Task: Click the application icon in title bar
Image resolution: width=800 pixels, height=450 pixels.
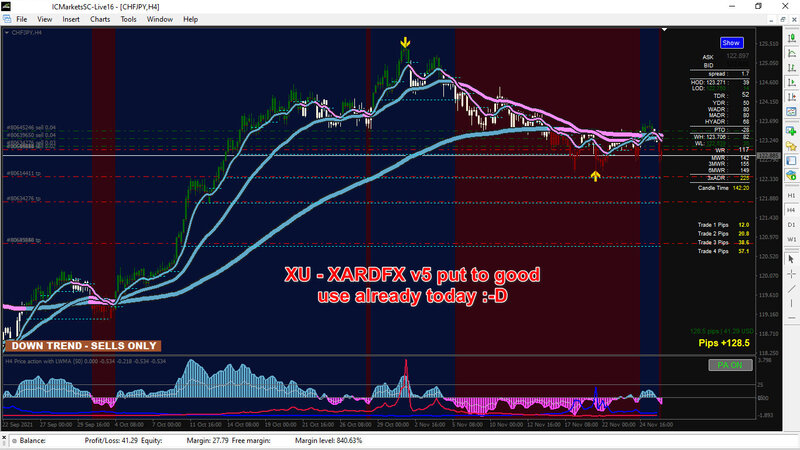Action: tap(6, 6)
